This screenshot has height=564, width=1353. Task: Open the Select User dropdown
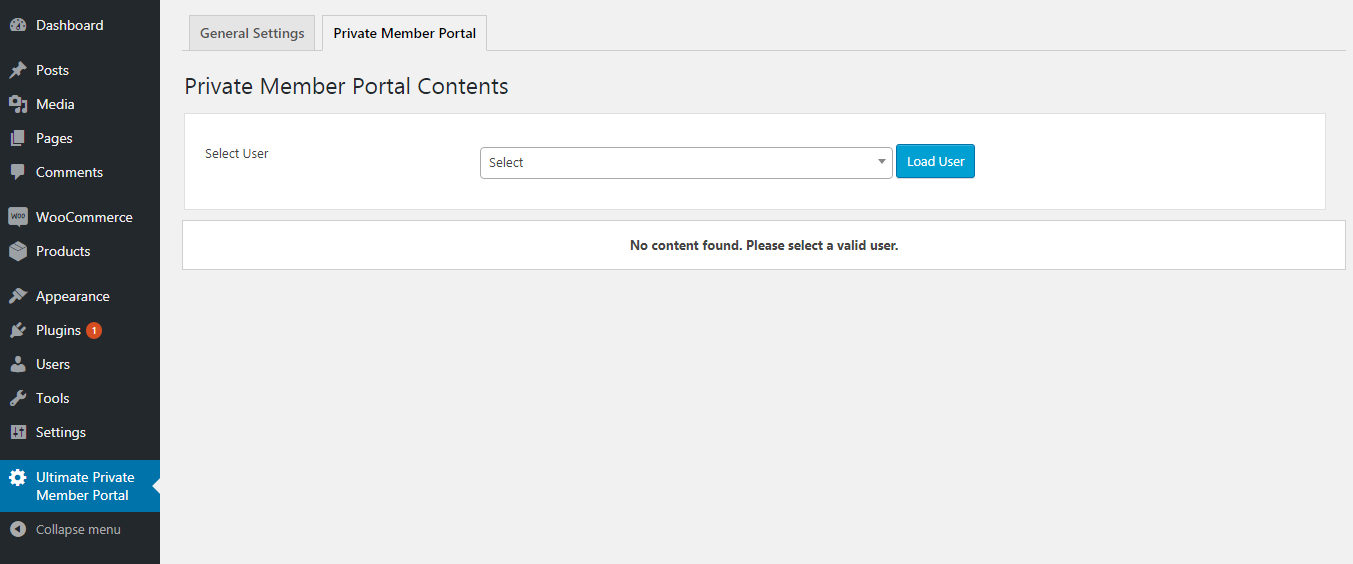(686, 162)
